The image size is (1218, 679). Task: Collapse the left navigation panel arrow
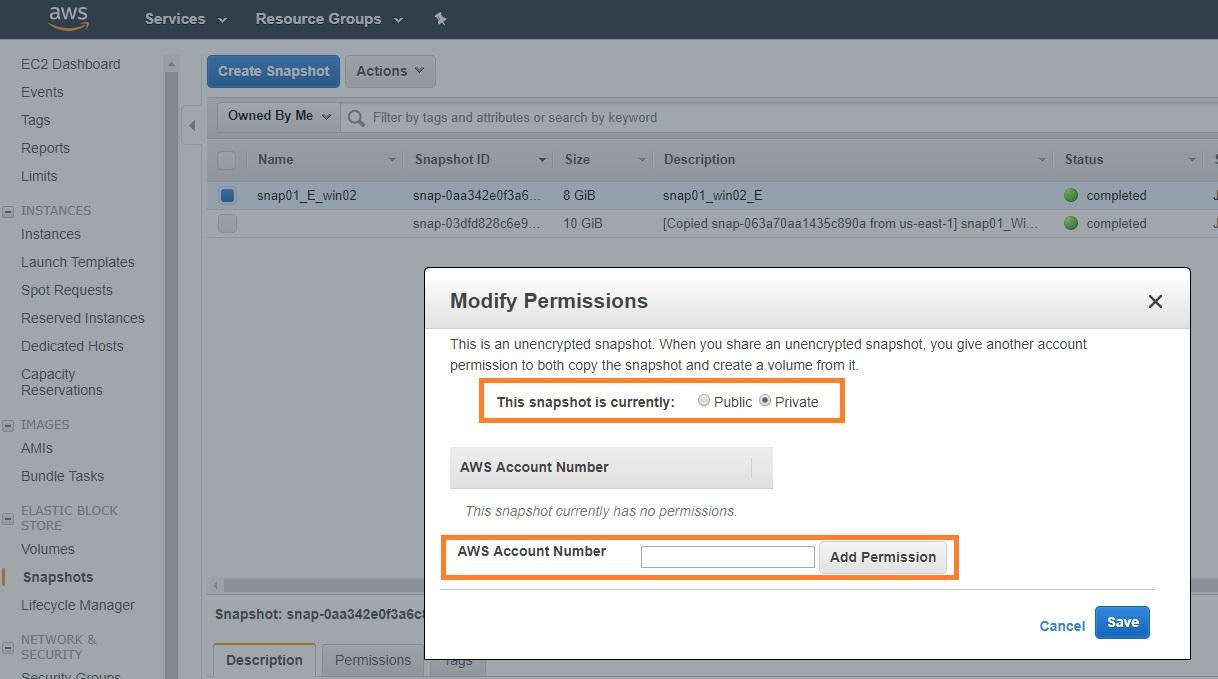(192, 125)
